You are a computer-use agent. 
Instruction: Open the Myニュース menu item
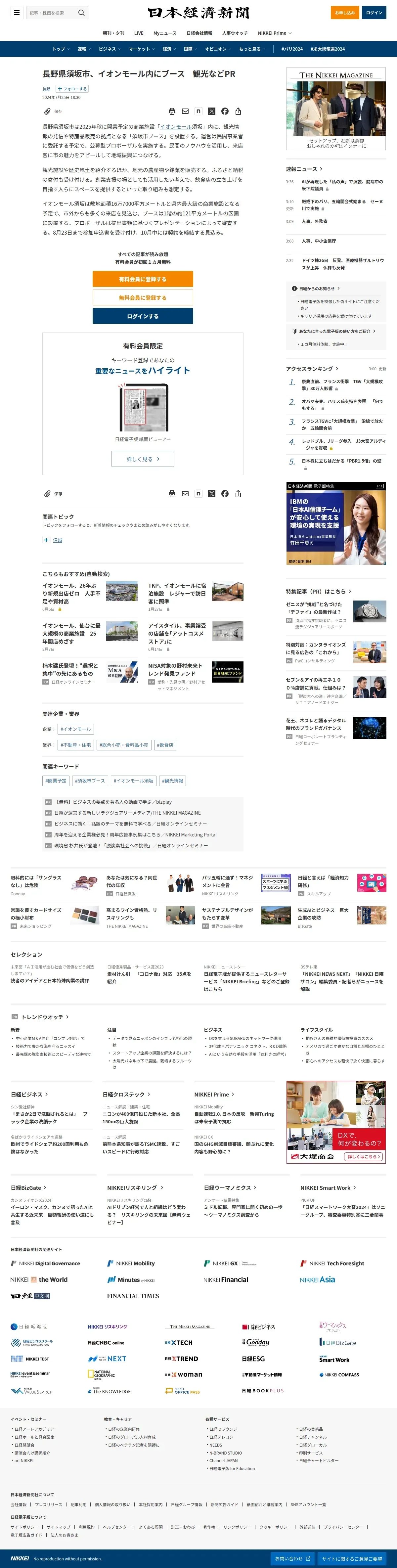click(x=164, y=33)
